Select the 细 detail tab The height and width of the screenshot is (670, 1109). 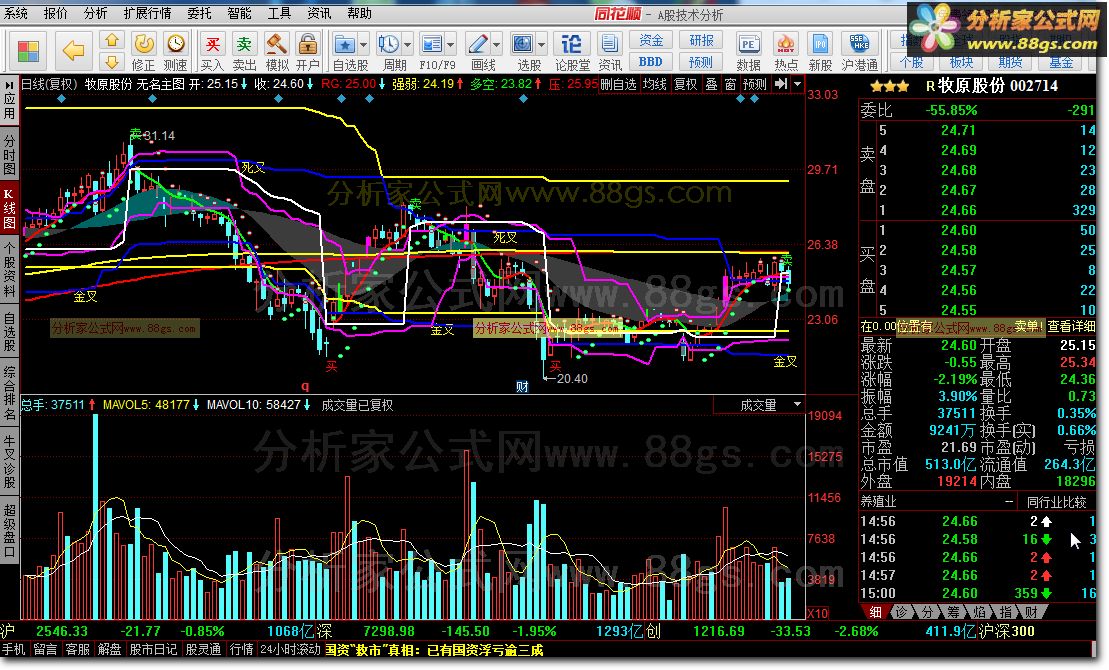pos(876,612)
